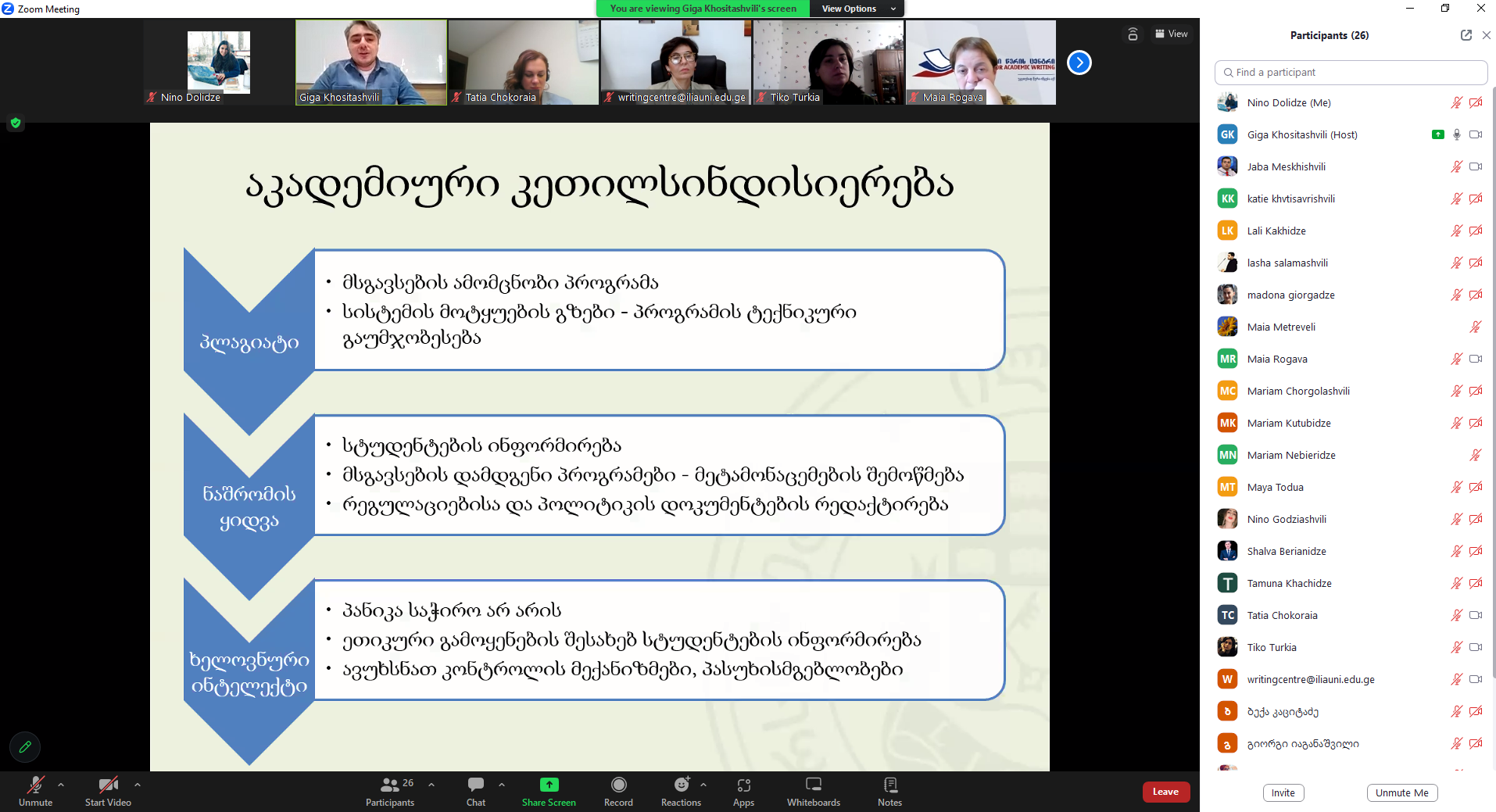Open the Apps panel
Screen dimensions: 1496x812
743,791
